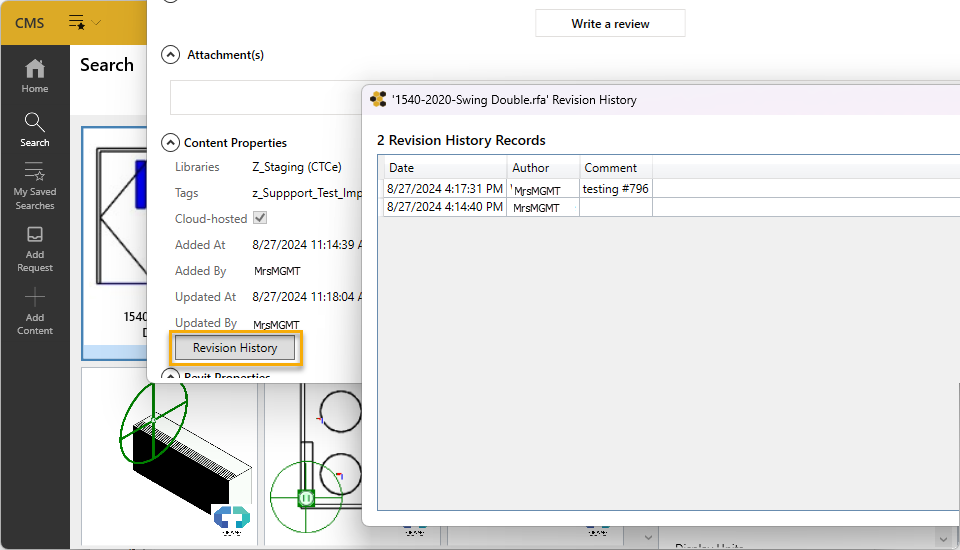Screen dimensions: 960x550
Task: Click the Add Request sidebar icon
Action: coord(35,248)
